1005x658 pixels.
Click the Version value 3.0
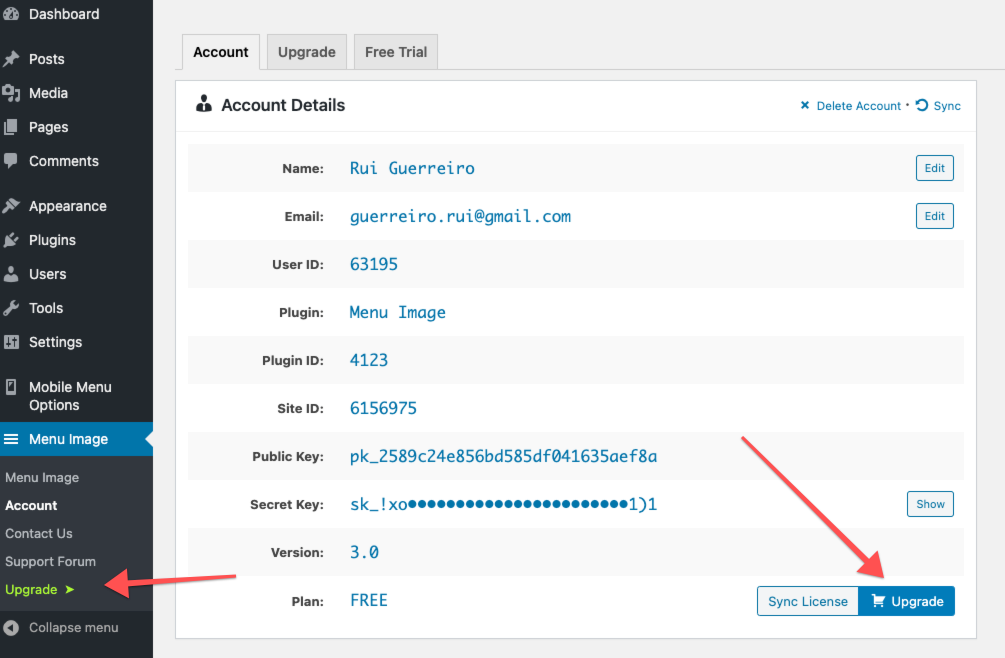[364, 552]
